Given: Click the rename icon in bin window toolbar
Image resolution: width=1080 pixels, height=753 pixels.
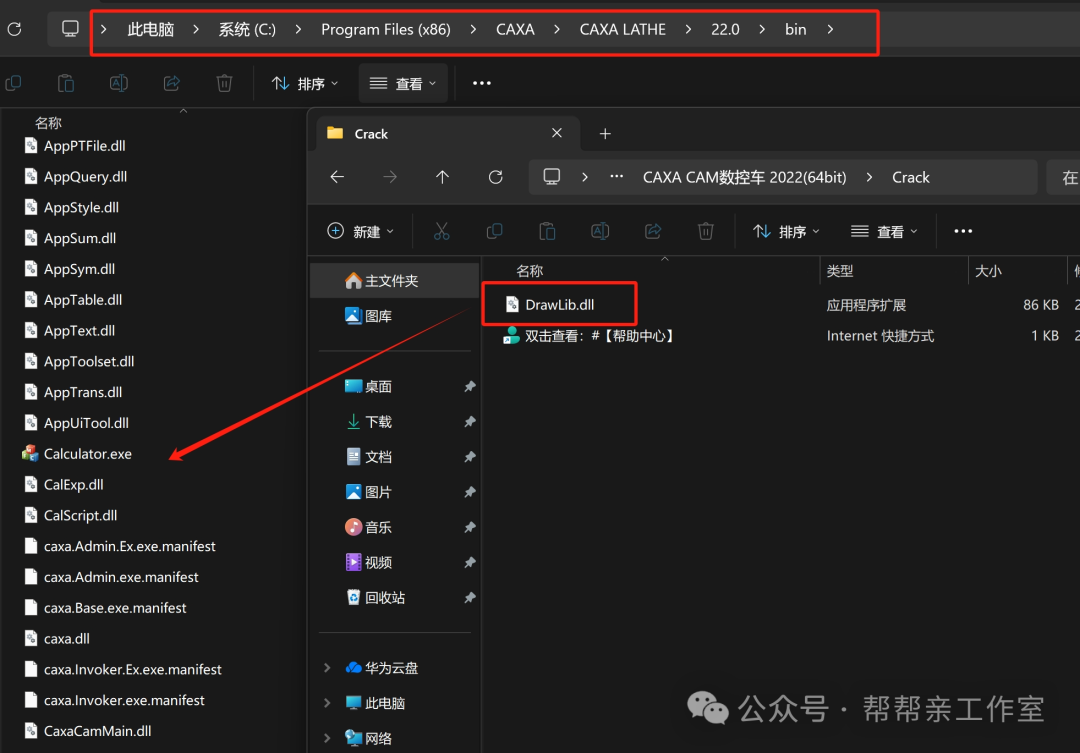Looking at the screenshot, I should coord(118,83).
